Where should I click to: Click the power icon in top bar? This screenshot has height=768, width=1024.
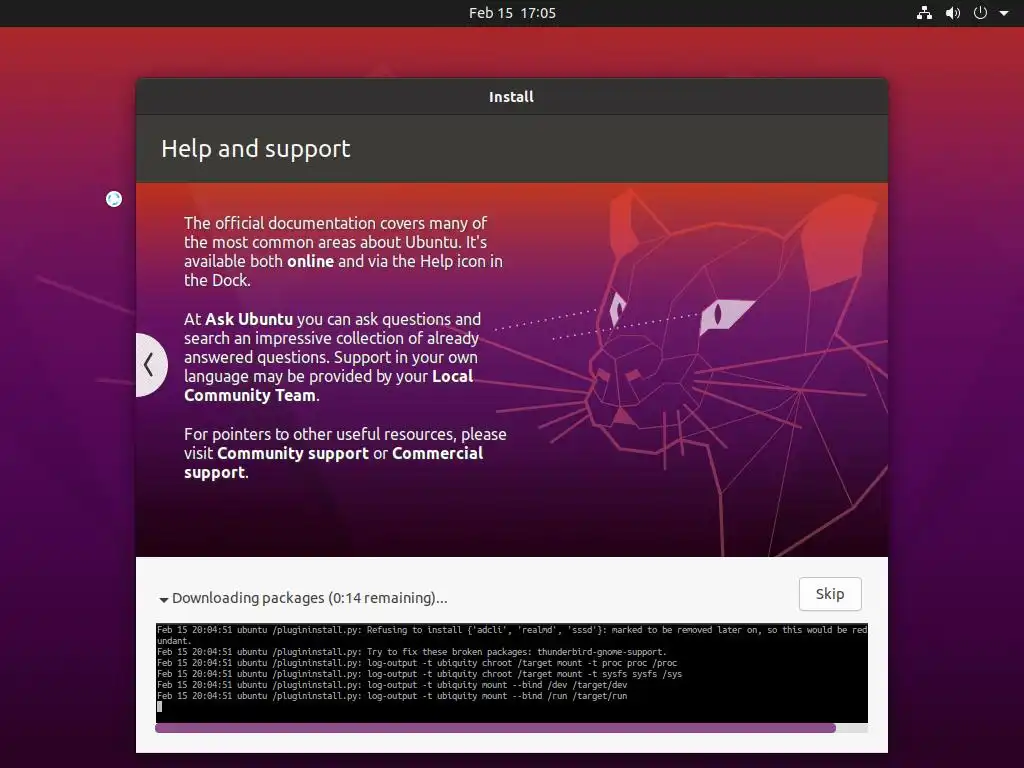(980, 13)
